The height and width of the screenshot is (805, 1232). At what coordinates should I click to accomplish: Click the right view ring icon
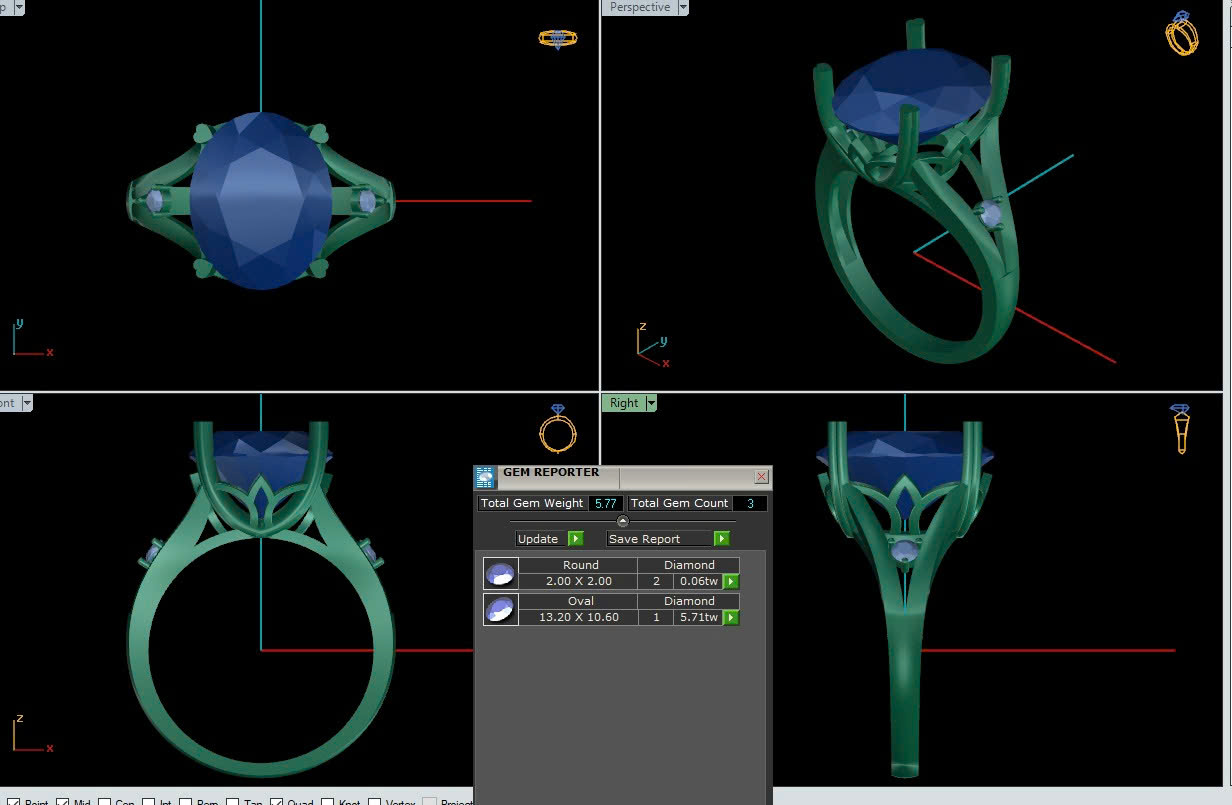[x=1181, y=429]
